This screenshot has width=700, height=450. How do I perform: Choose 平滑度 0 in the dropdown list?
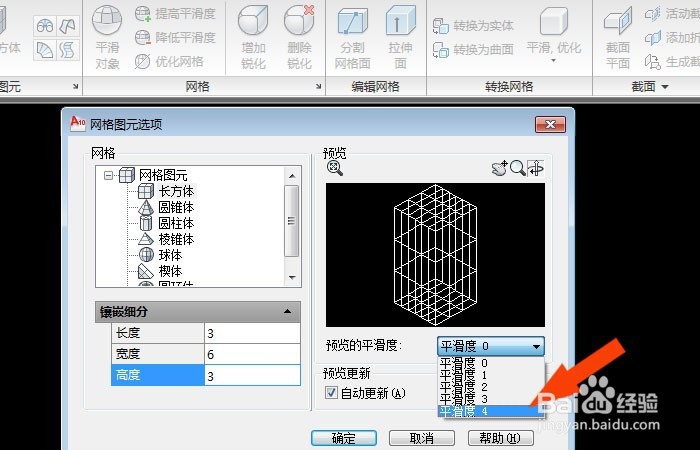tap(491, 362)
